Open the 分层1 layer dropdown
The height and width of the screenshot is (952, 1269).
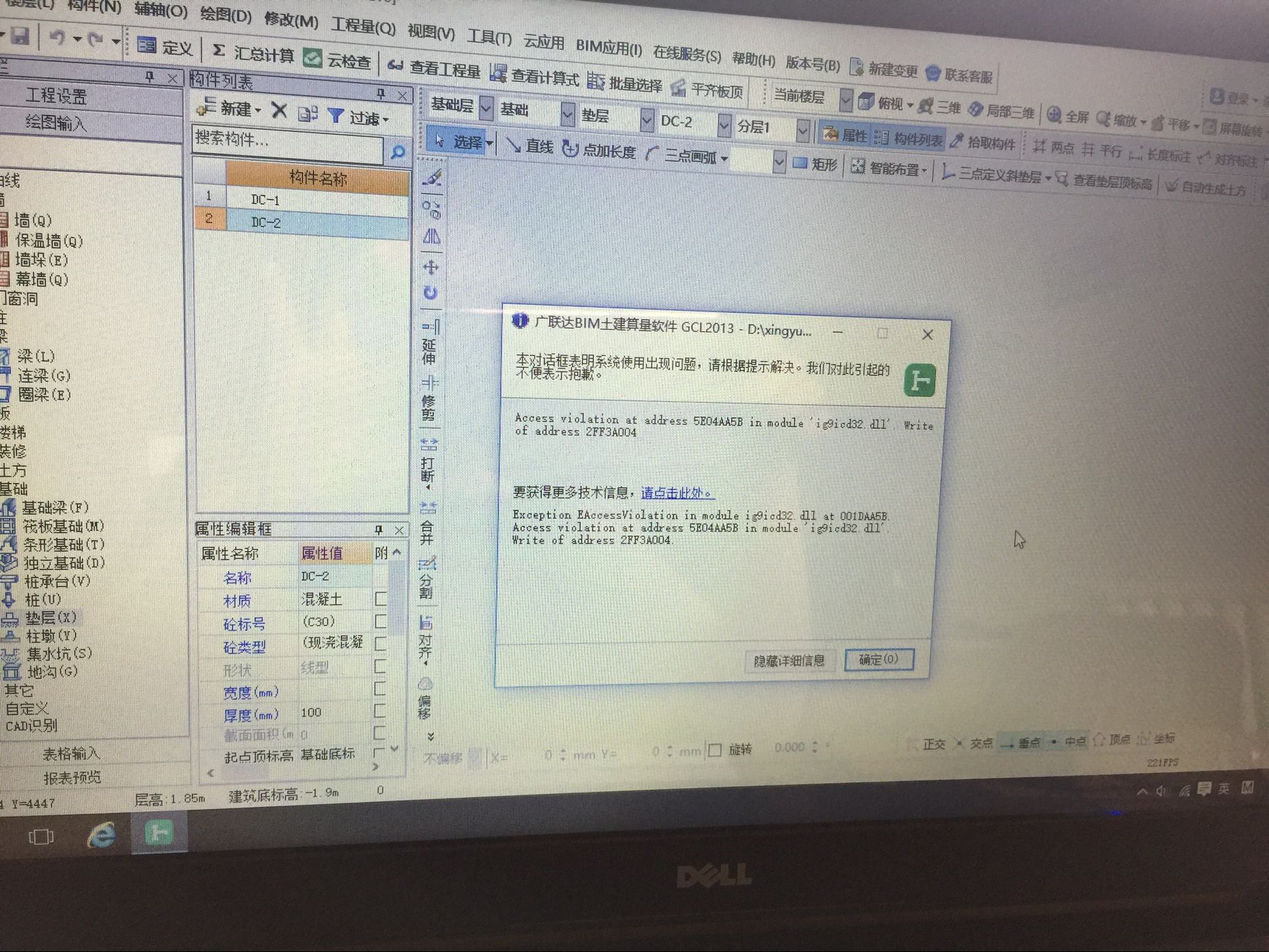coord(802,131)
